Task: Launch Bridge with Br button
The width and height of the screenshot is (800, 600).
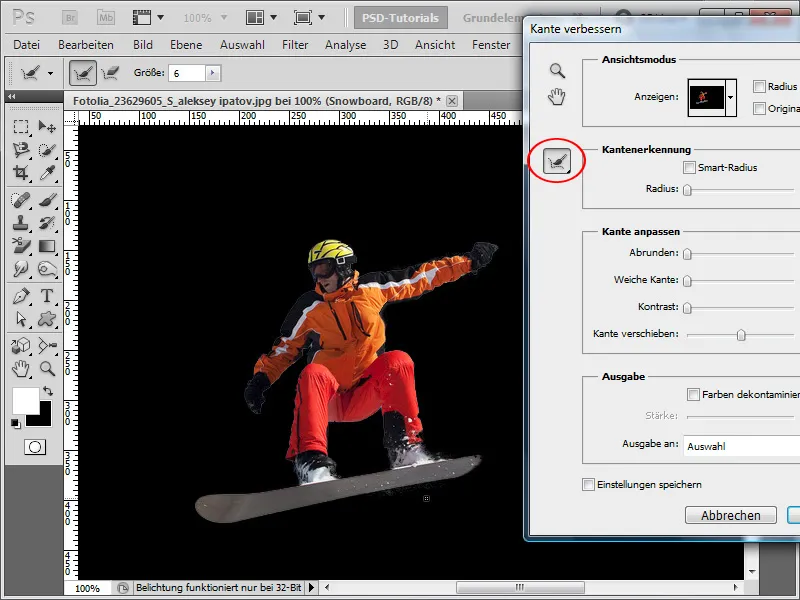Action: (x=70, y=18)
